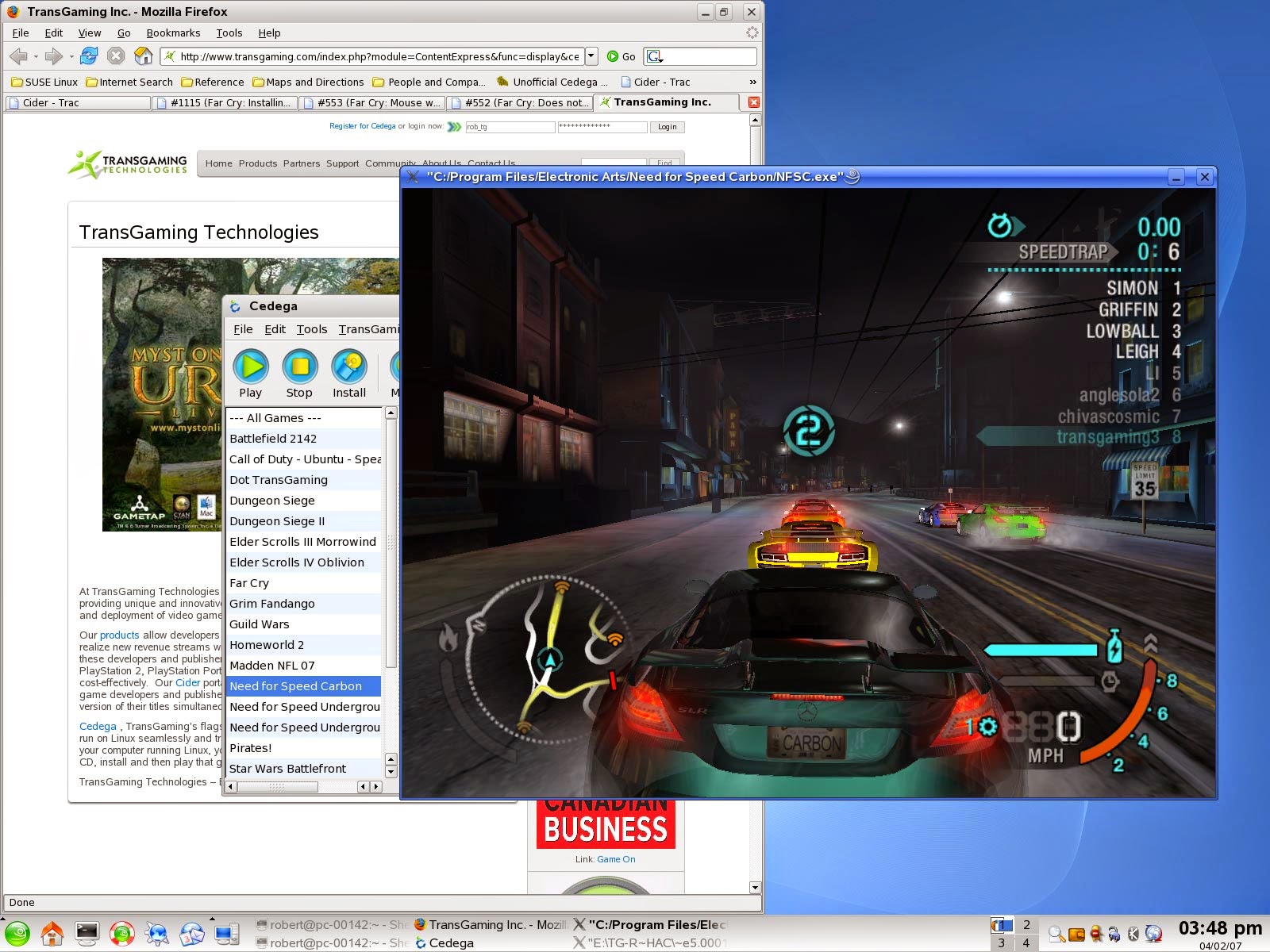The image size is (1270, 952).
Task: Open the Bookmarks menu in Firefox
Action: tap(173, 33)
